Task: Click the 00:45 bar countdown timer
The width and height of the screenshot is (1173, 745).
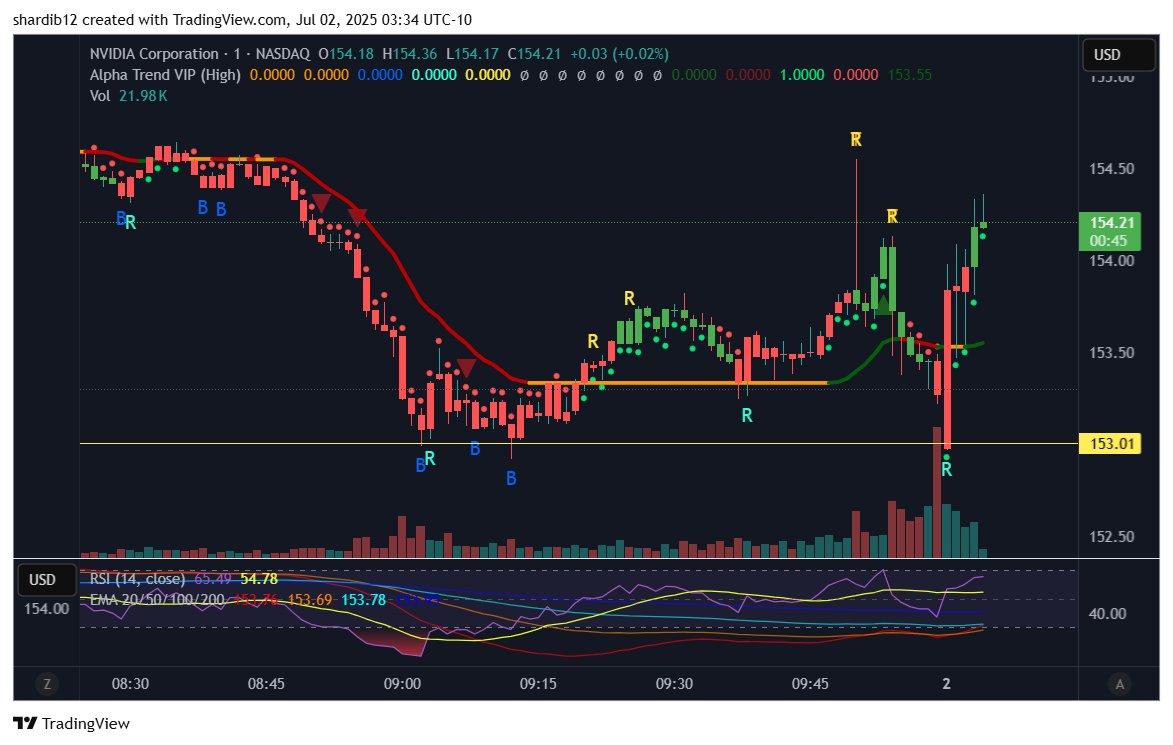Action: point(1109,241)
